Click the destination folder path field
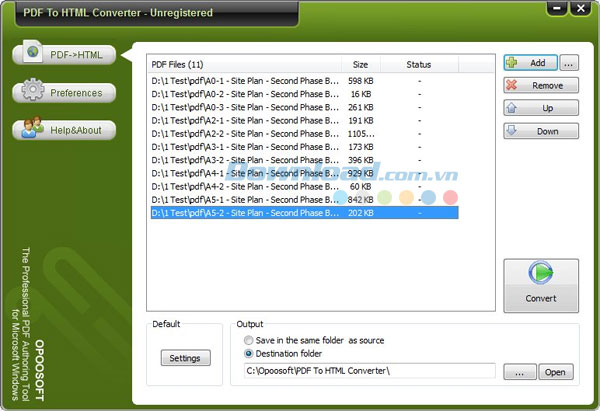 (370, 371)
